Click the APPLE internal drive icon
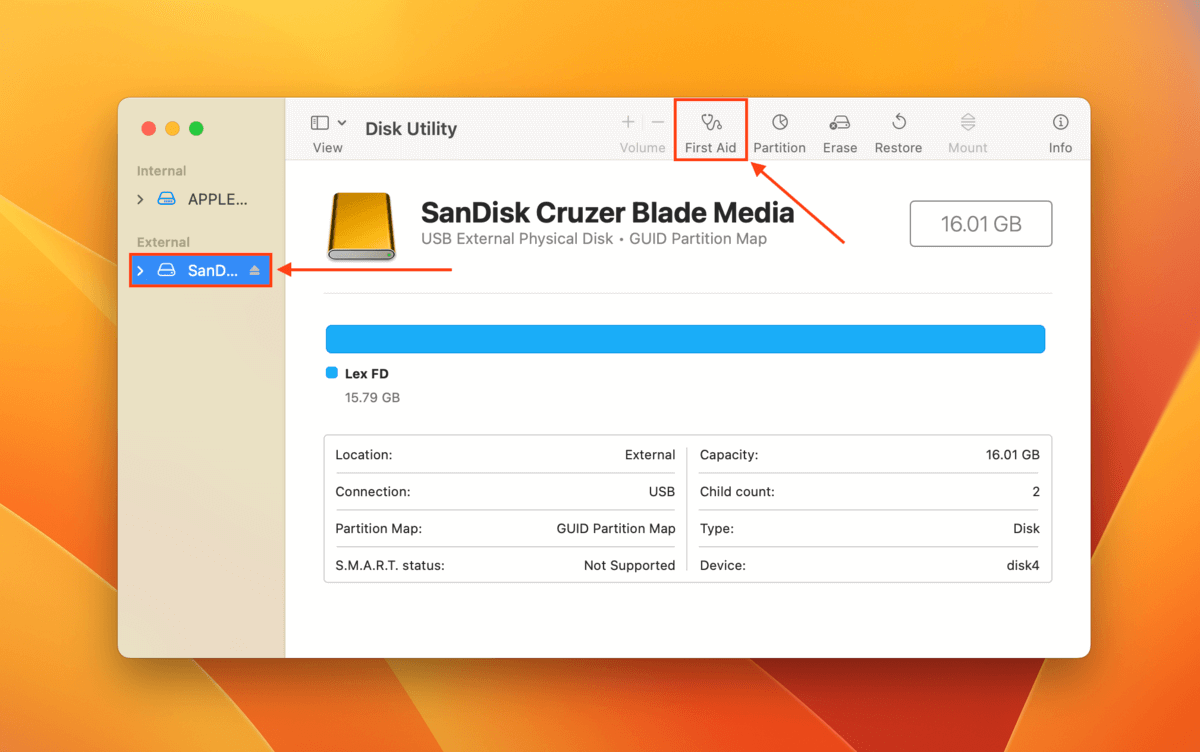1200x752 pixels. 166,199
